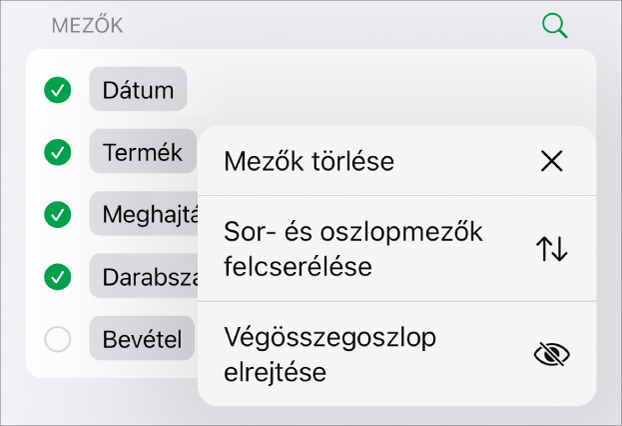Click the MEZŐK section heading
Image resolution: width=622 pixels, height=426 pixels.
[87, 26]
